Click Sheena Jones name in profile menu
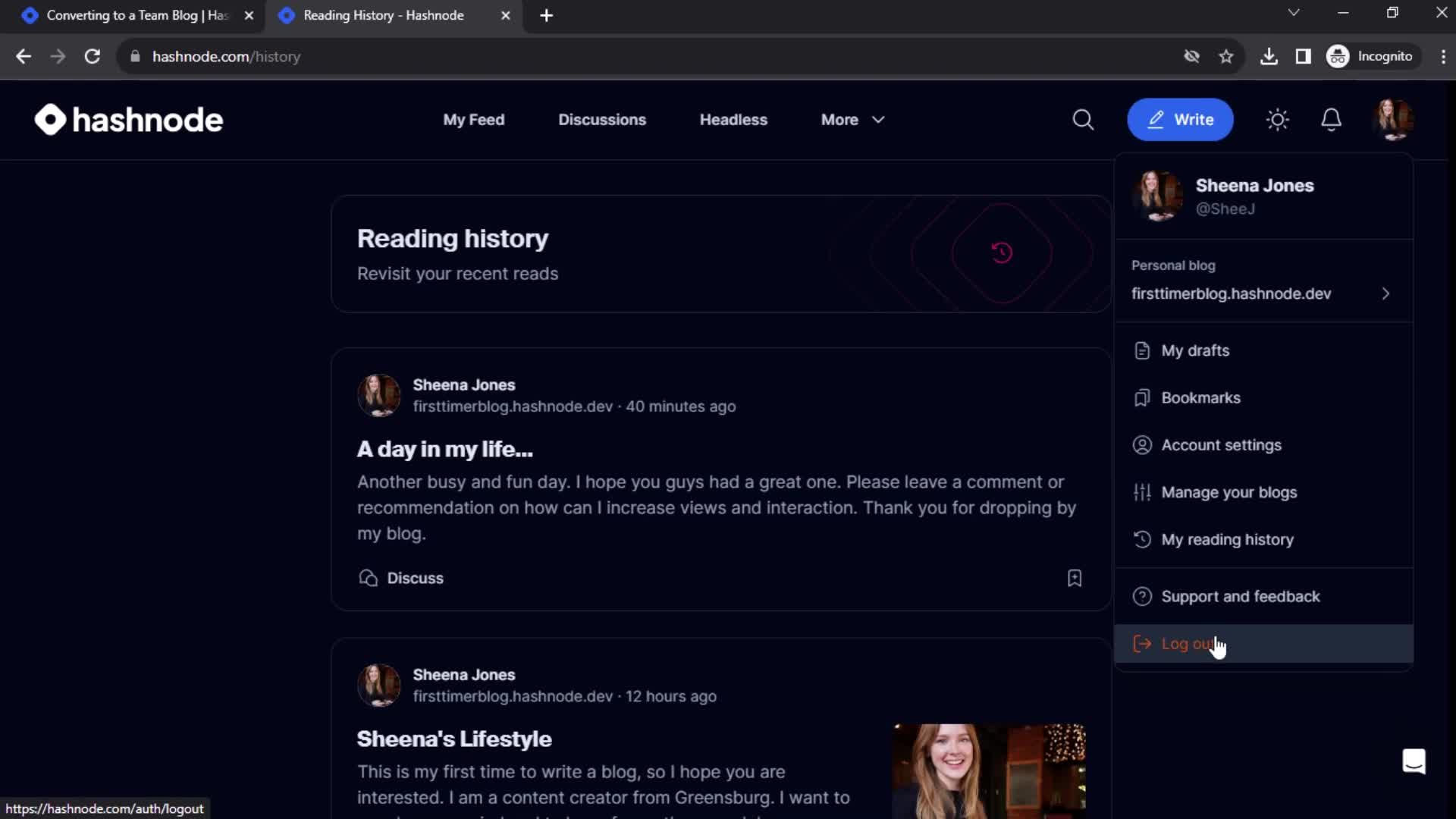 [x=1254, y=186]
